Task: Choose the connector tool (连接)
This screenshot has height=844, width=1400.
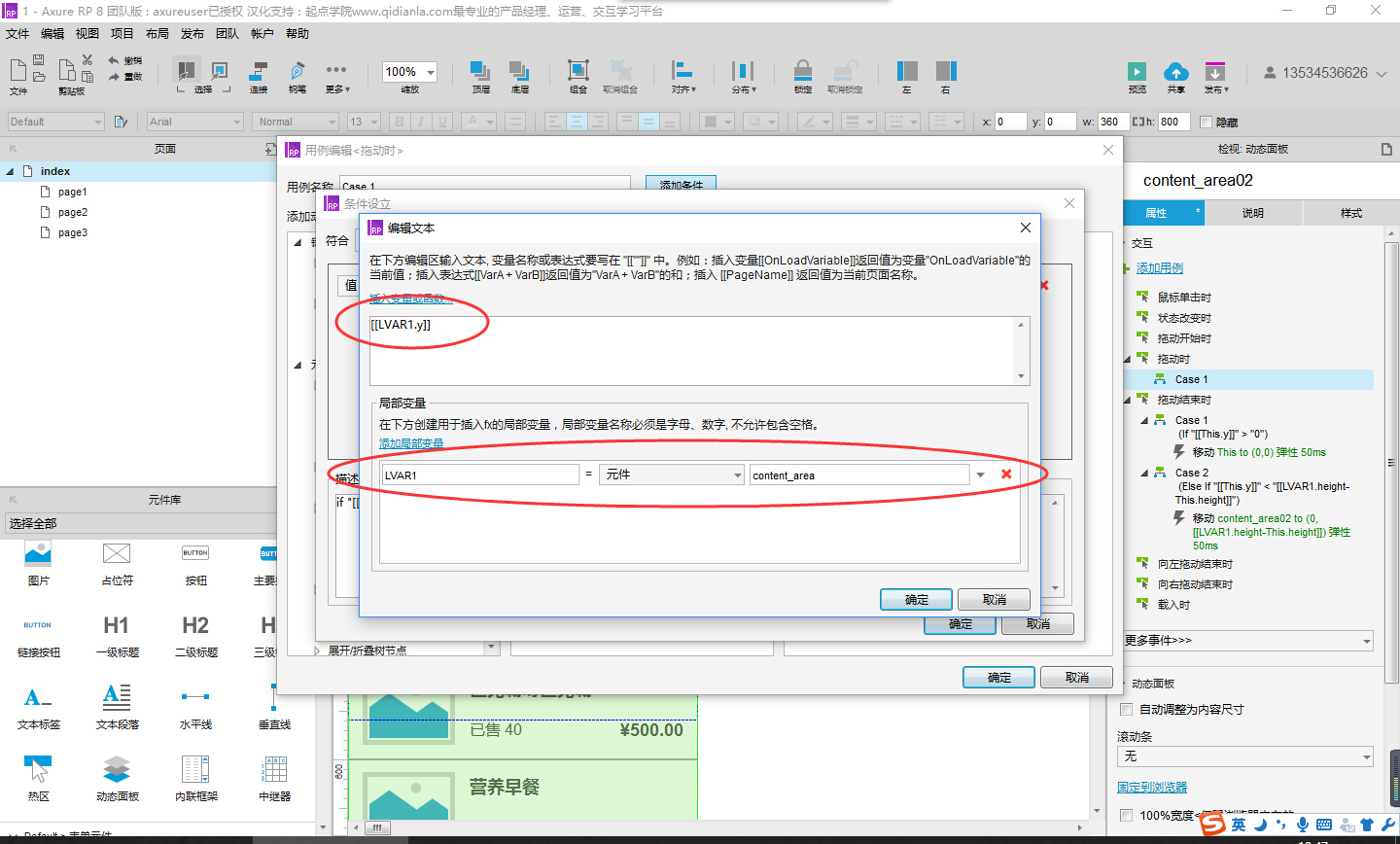Action: (x=259, y=71)
